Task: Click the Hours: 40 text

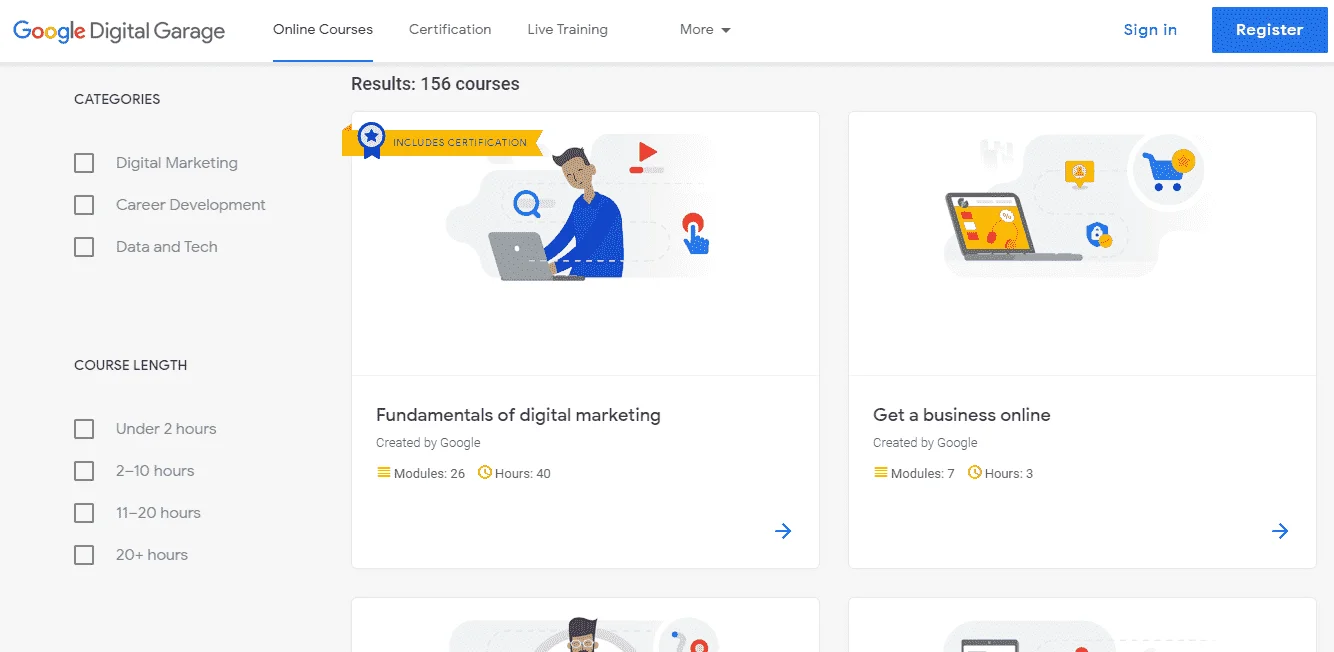Action: 523,473
